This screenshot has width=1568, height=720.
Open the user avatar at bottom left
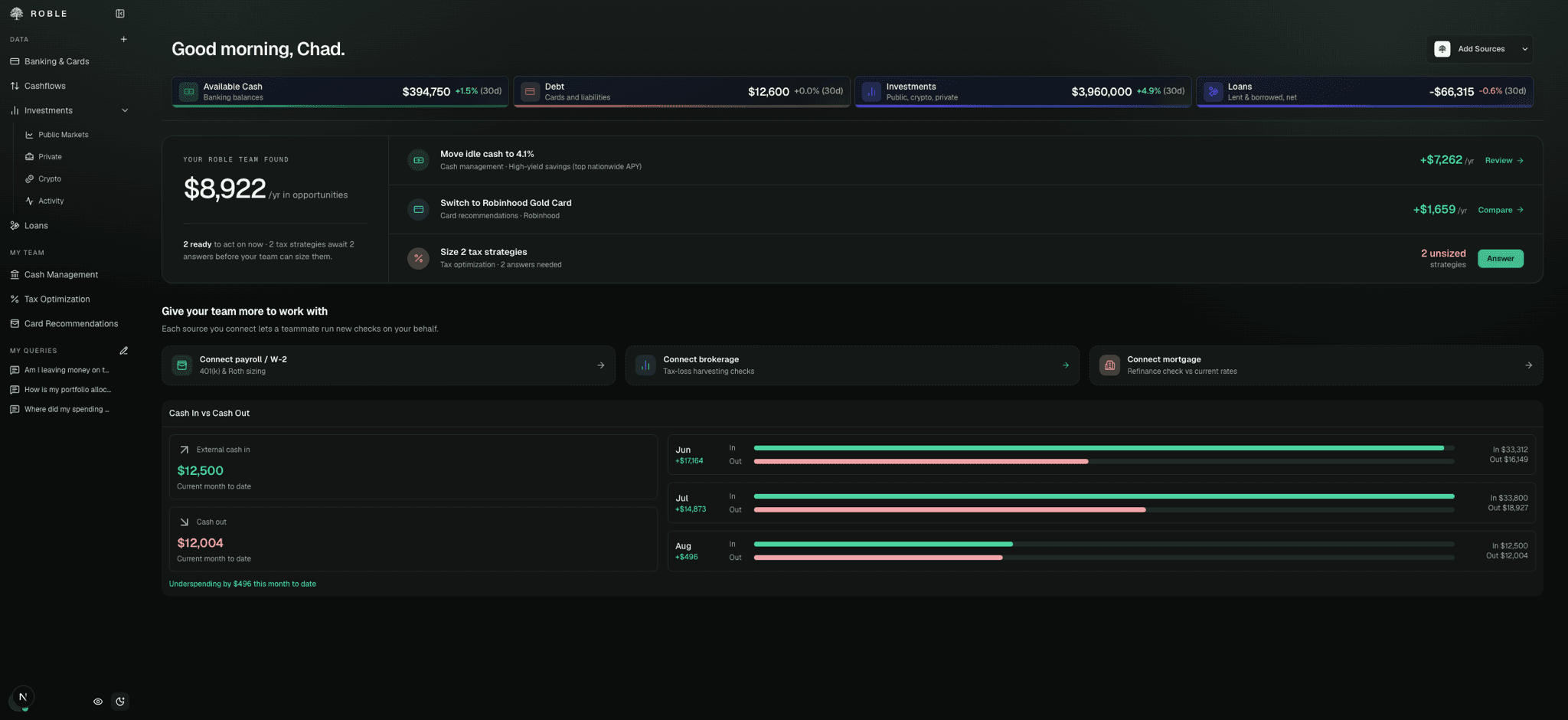23,697
